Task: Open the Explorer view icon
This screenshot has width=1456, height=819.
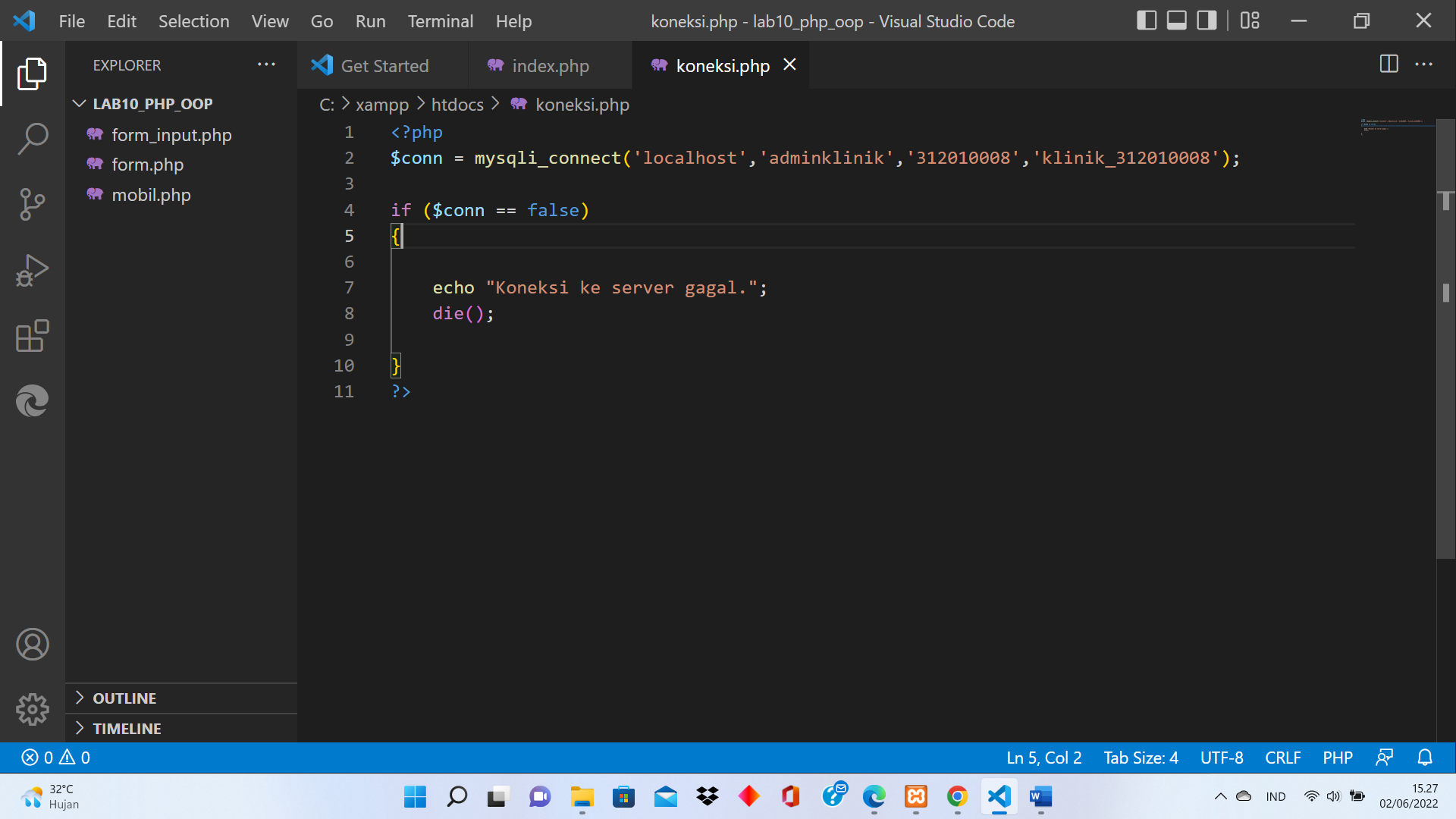Action: [x=32, y=74]
